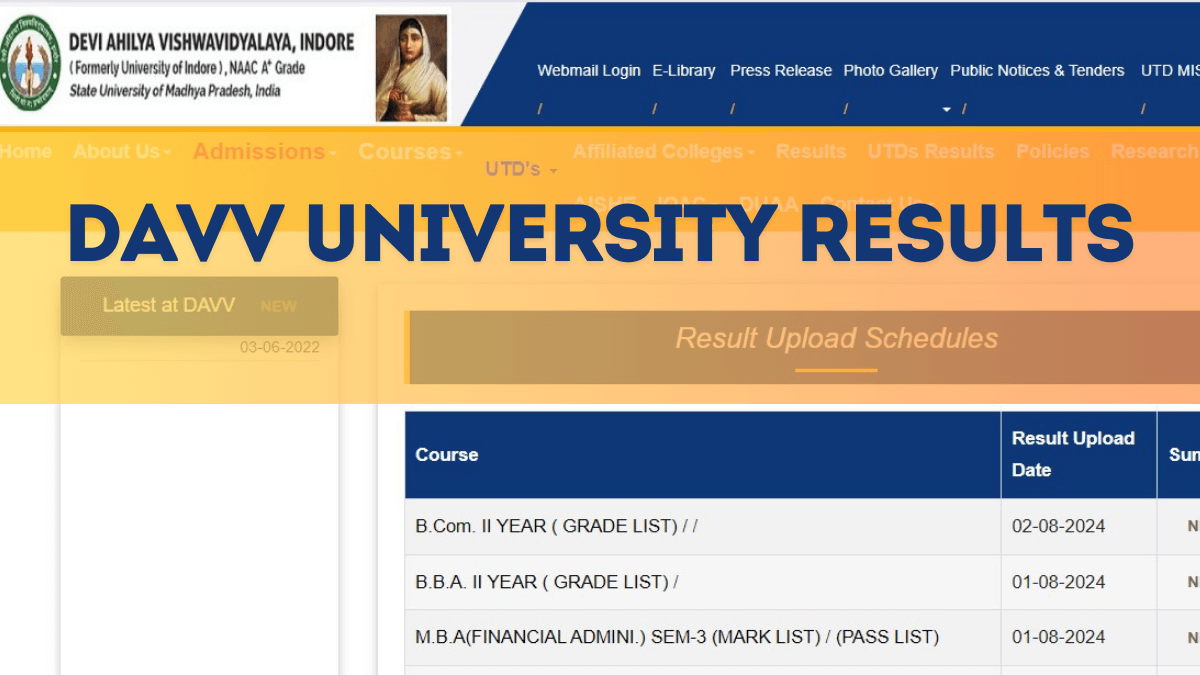The width and height of the screenshot is (1200, 675).
Task: Click the DAVV University Results banner title
Action: tap(601, 232)
